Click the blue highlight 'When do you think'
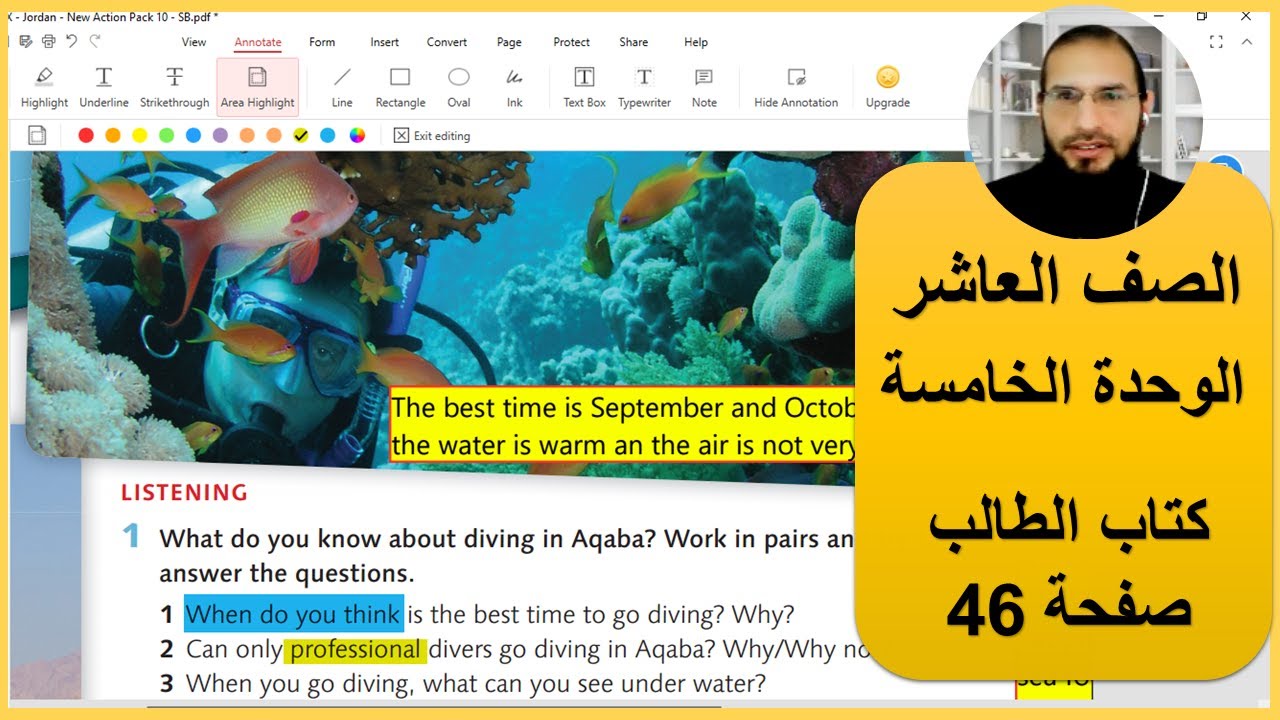 [x=293, y=613]
